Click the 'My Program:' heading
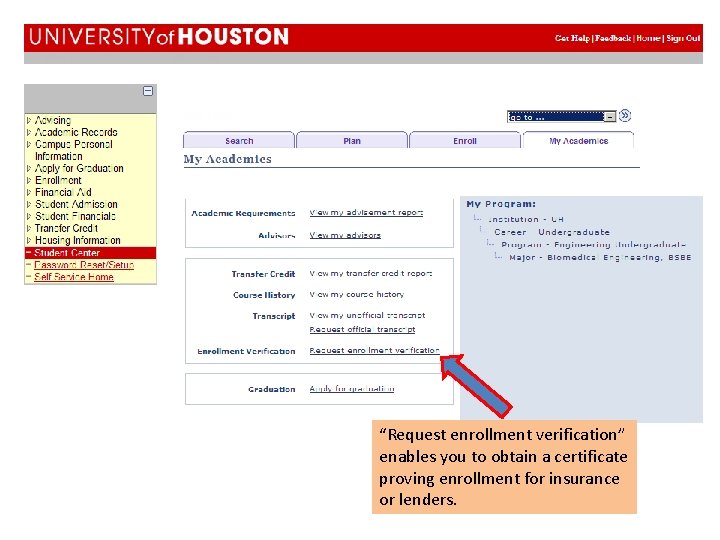 click(x=501, y=204)
